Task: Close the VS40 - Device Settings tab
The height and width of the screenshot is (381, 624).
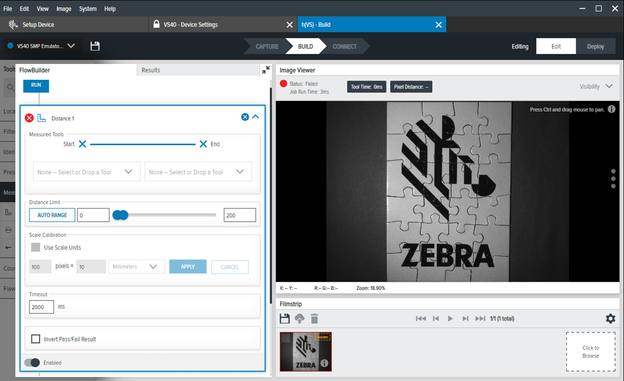Action: coord(290,25)
